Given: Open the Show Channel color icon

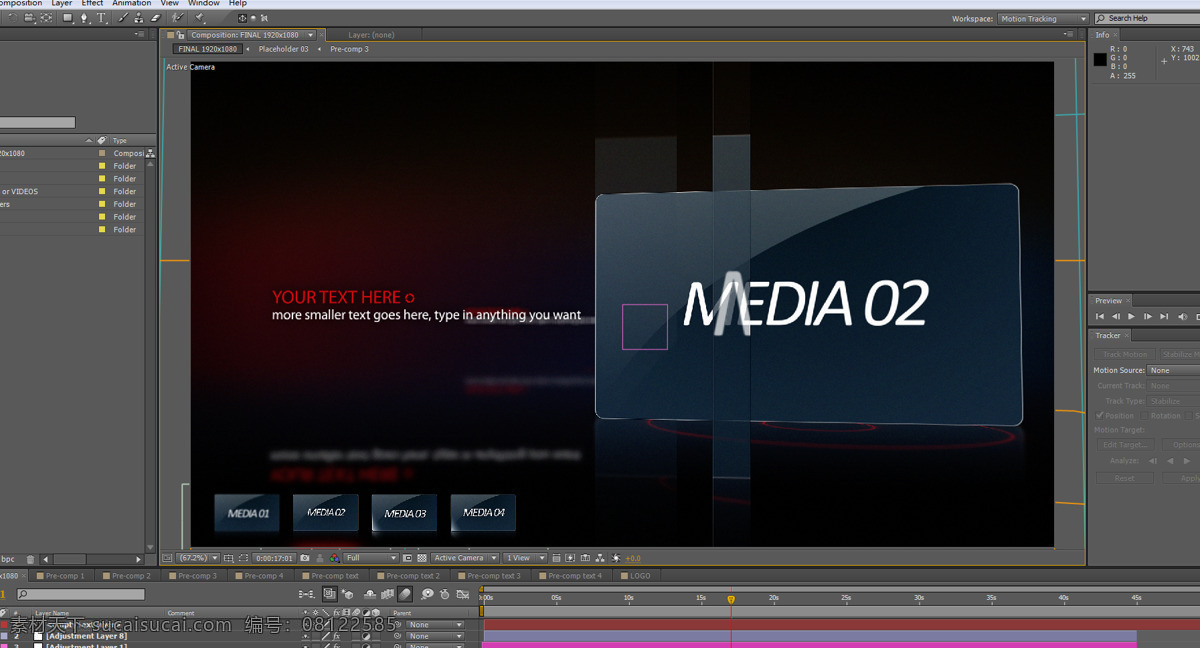Looking at the screenshot, I should pyautogui.click(x=334, y=558).
